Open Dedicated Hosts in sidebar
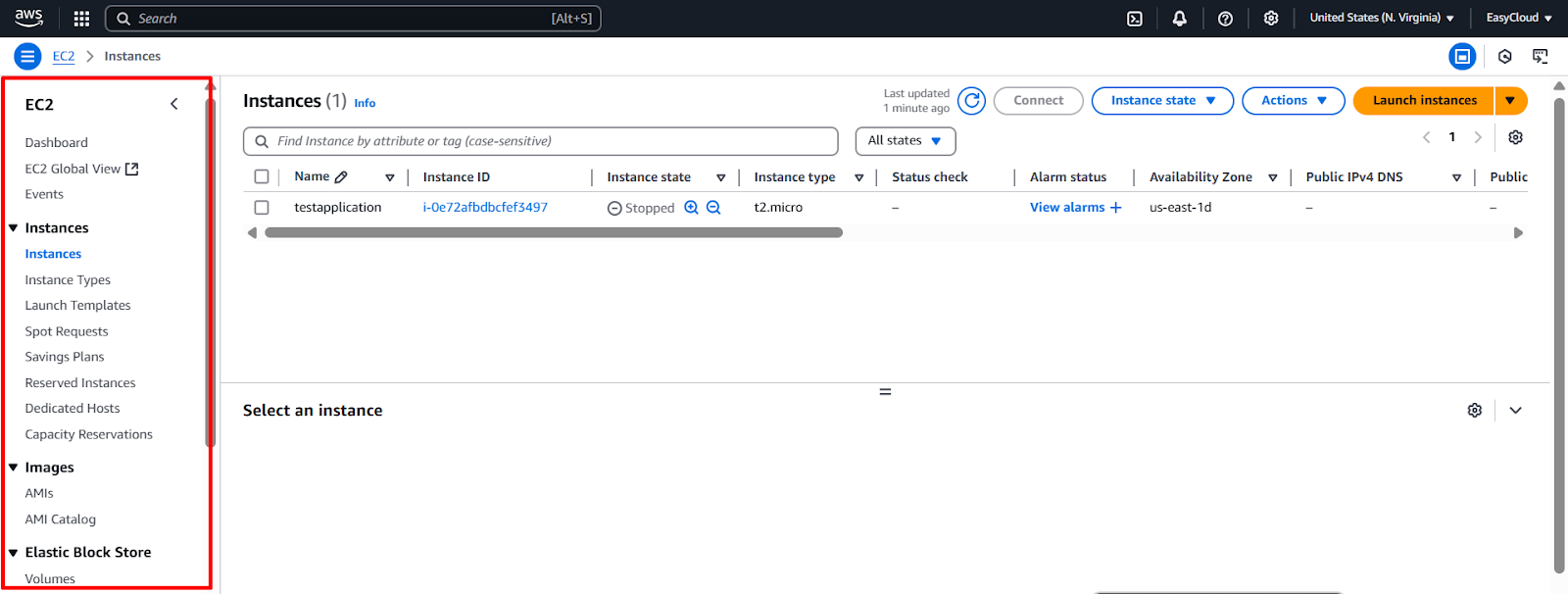This screenshot has width=1568, height=594. [x=73, y=408]
